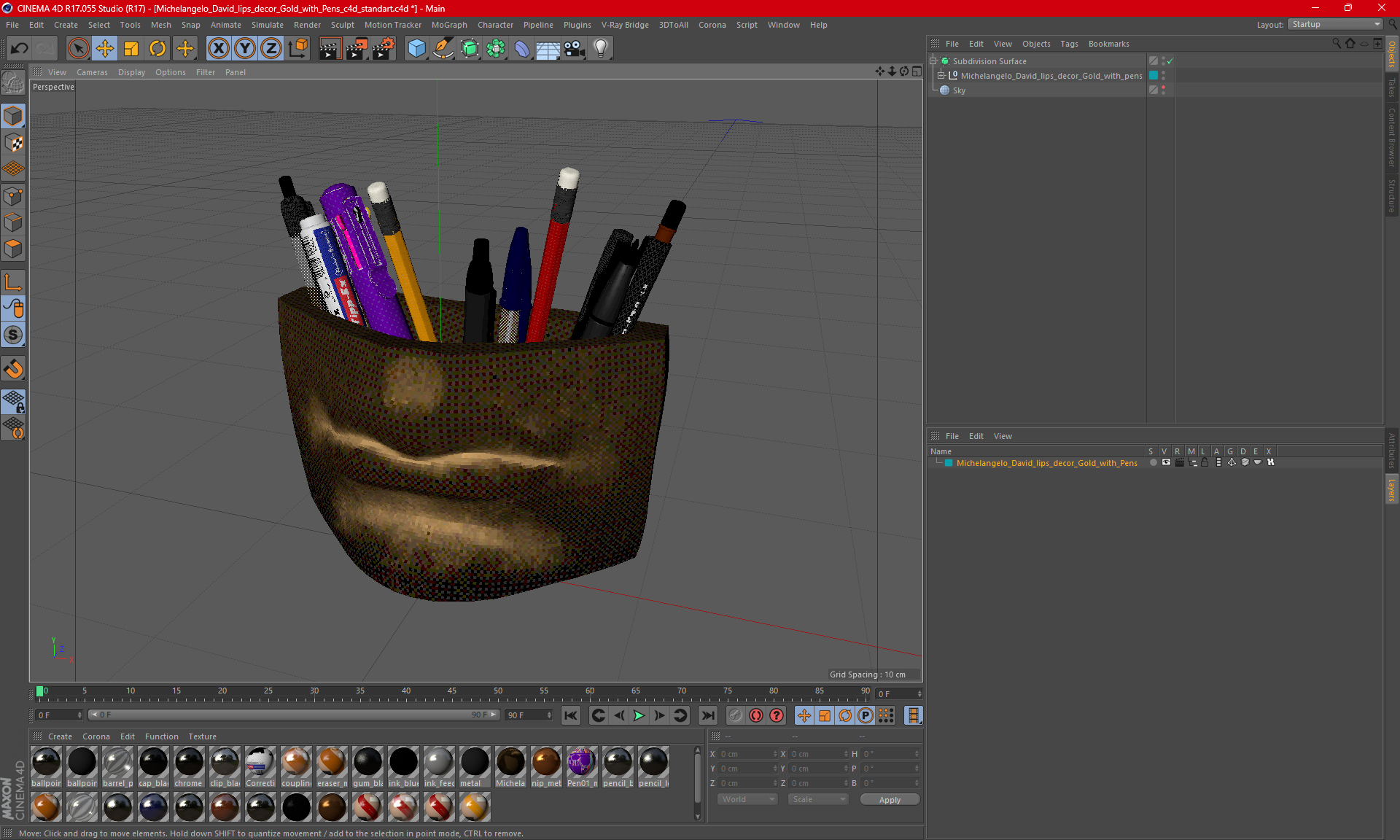Viewport: 1400px width, 840px height.
Task: Open the Sculpt menu
Action: 342,25
